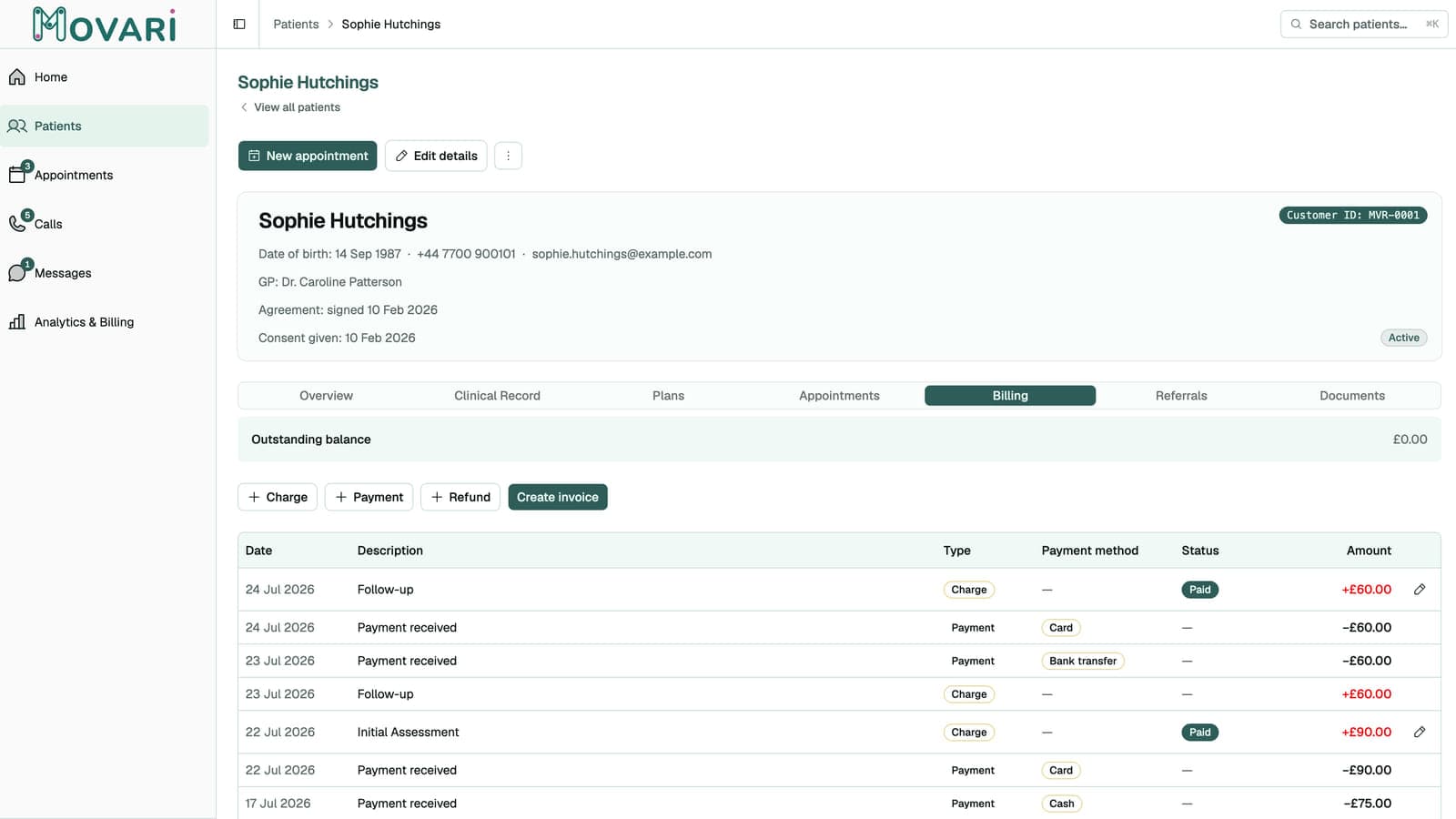Screen dimensions: 1456x819
Task: Focus the Search patients field
Action: (1363, 25)
